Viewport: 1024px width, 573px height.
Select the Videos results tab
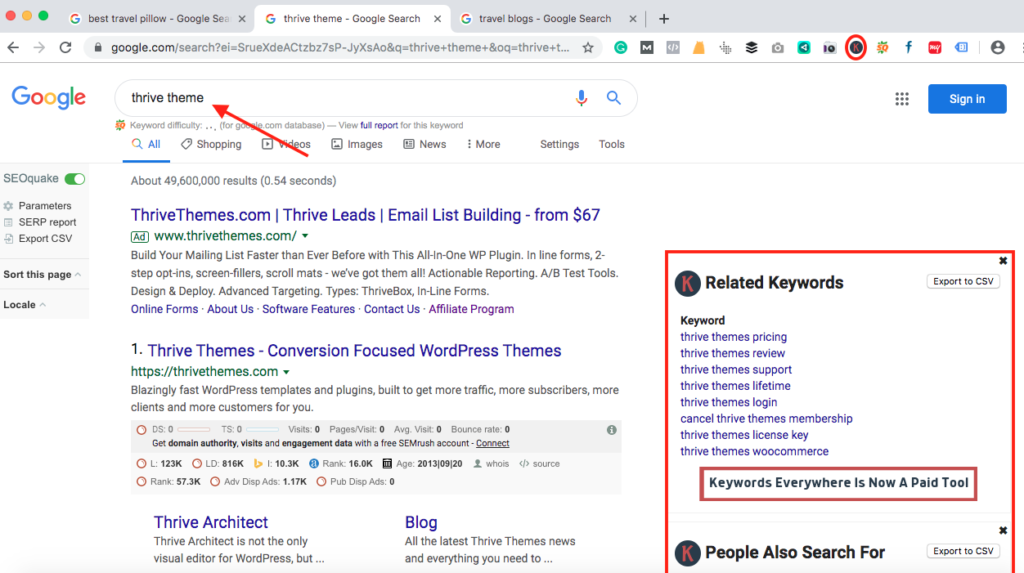tap(286, 144)
